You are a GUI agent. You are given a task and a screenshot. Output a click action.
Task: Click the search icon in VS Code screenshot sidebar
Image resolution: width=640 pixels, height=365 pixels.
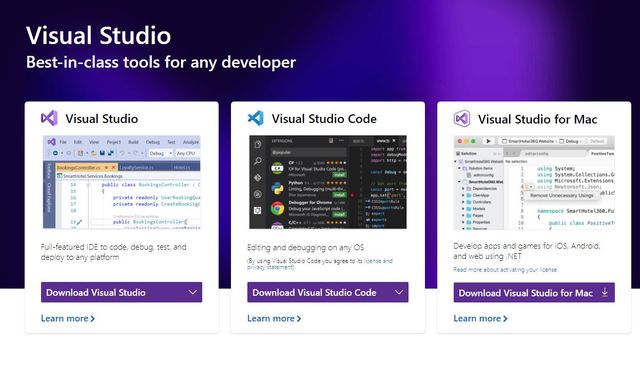click(x=258, y=161)
